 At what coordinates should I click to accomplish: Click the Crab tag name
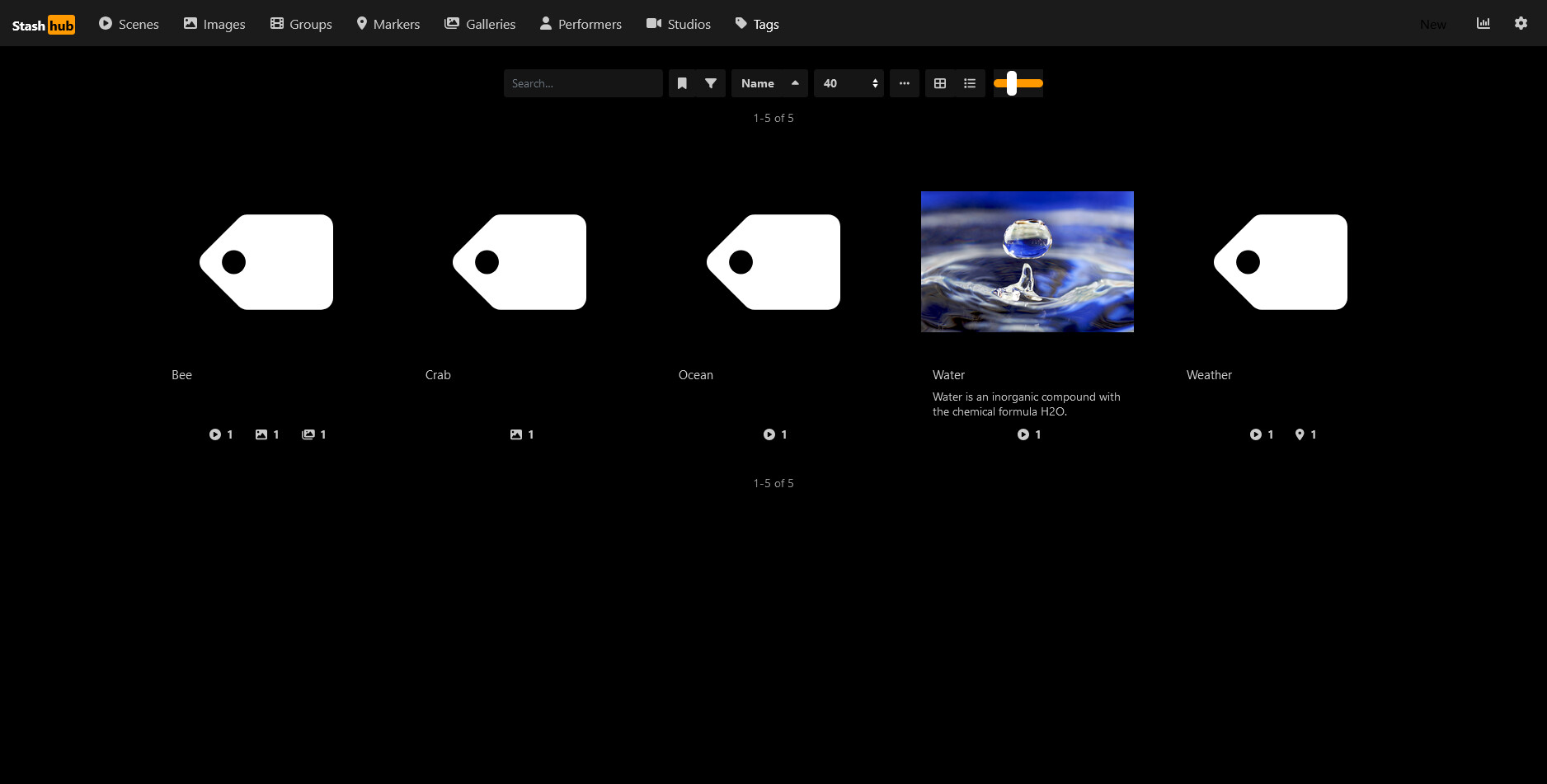point(438,375)
